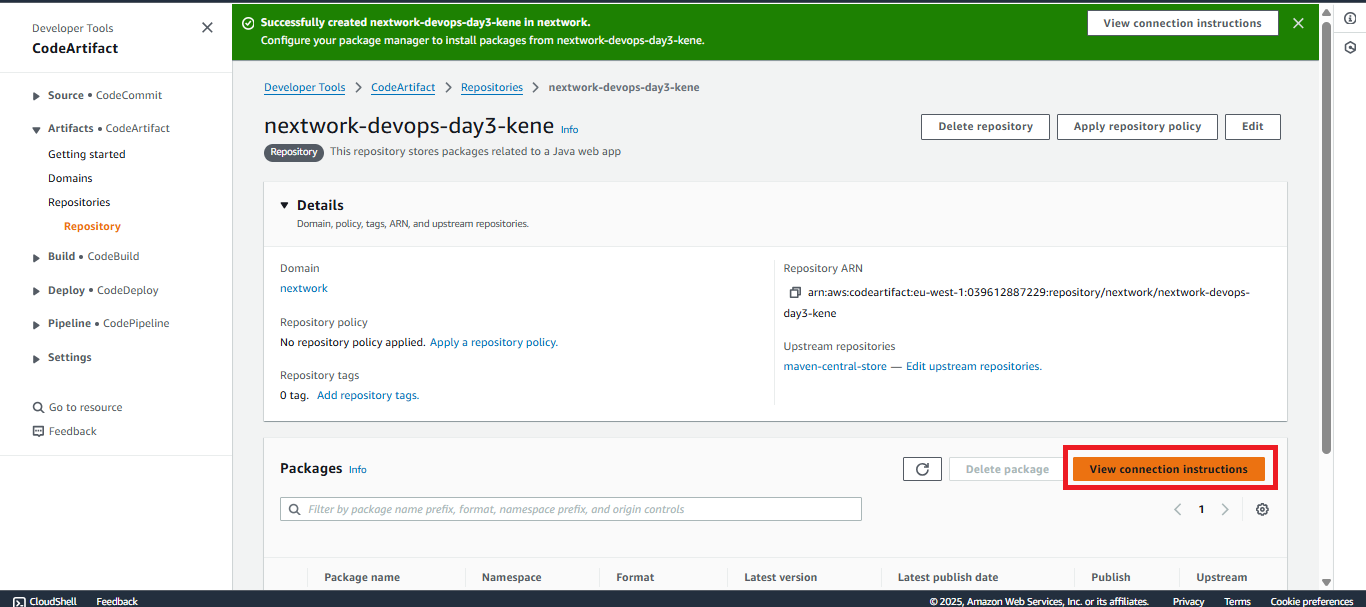
Task: Click CodeArtifact breadcrumb link
Action: pos(403,87)
